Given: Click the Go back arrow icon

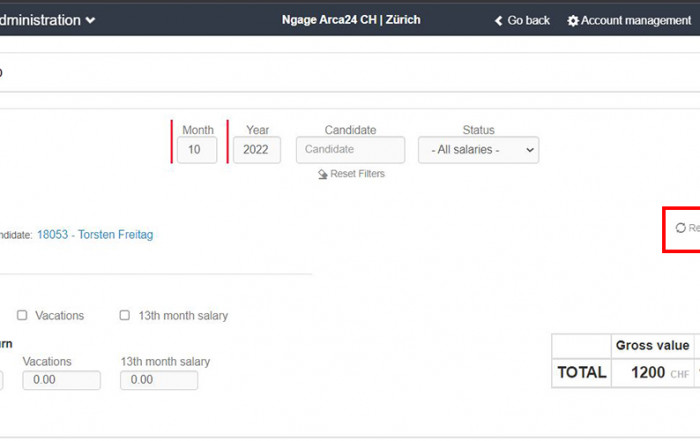Looking at the screenshot, I should click(498, 21).
